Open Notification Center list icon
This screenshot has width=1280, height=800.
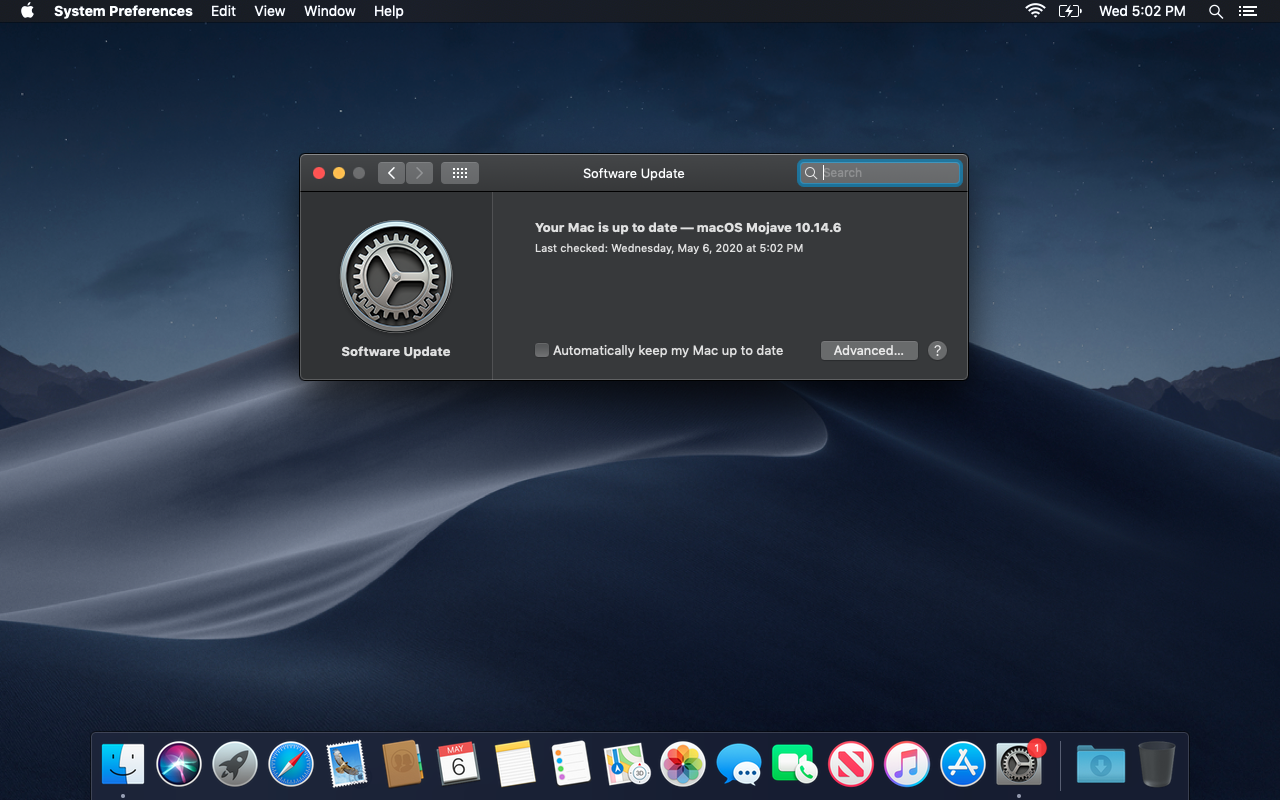click(x=1247, y=11)
